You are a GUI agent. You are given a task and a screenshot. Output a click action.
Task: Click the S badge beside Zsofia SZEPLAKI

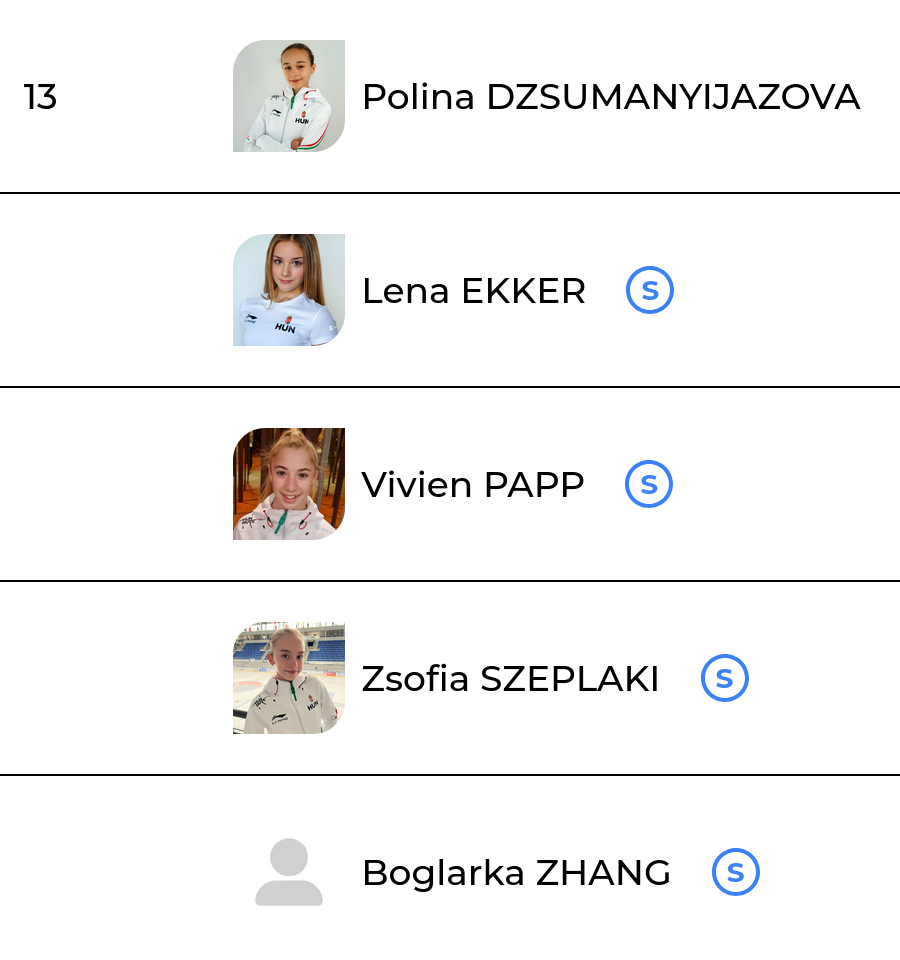coord(725,679)
